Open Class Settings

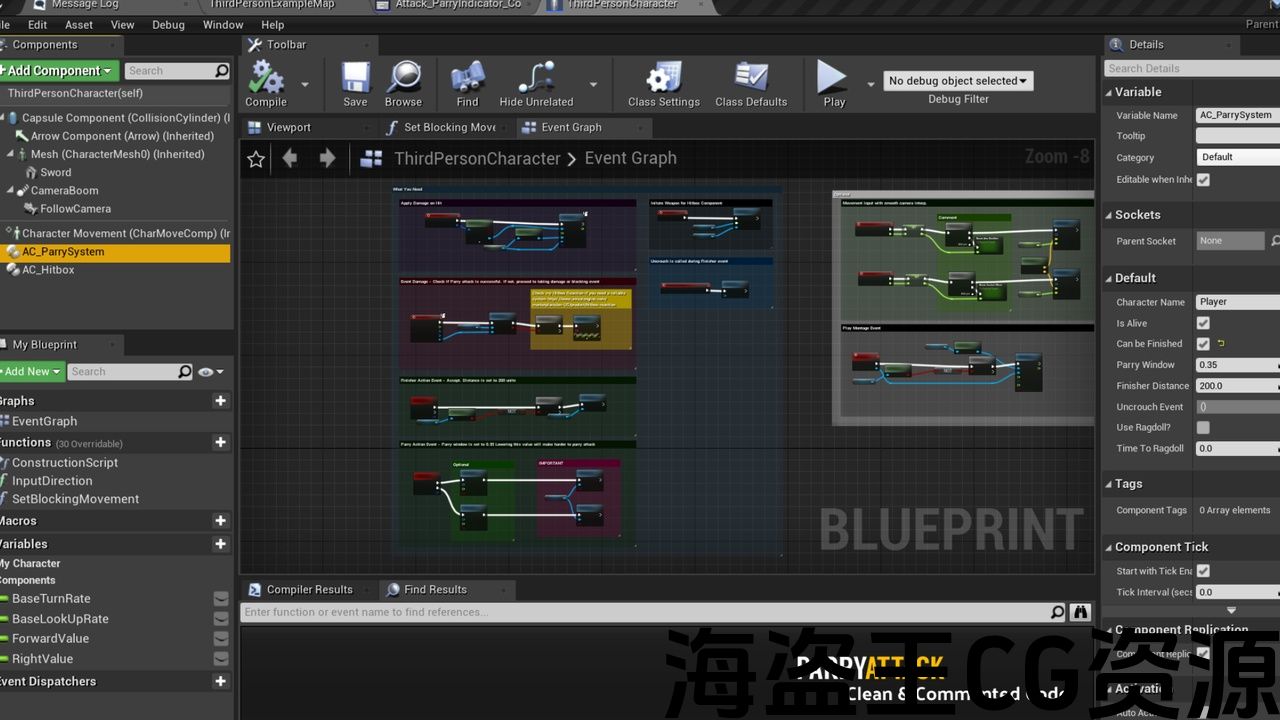663,79
